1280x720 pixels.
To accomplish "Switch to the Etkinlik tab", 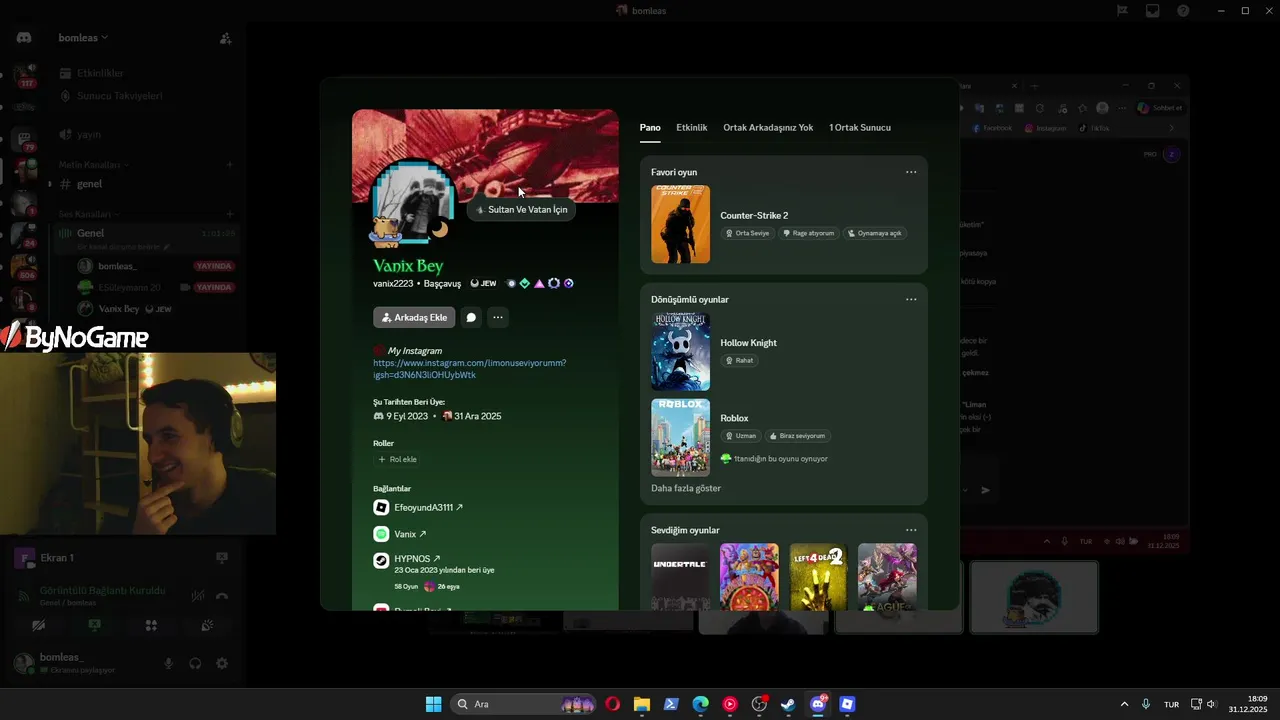I will (692, 128).
